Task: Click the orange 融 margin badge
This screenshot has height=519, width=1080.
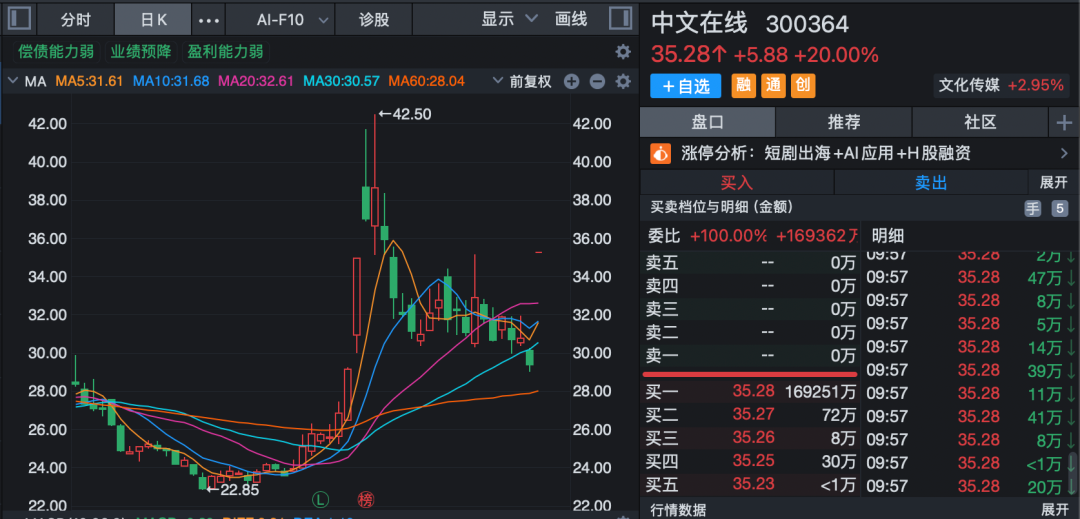Action: coord(744,86)
